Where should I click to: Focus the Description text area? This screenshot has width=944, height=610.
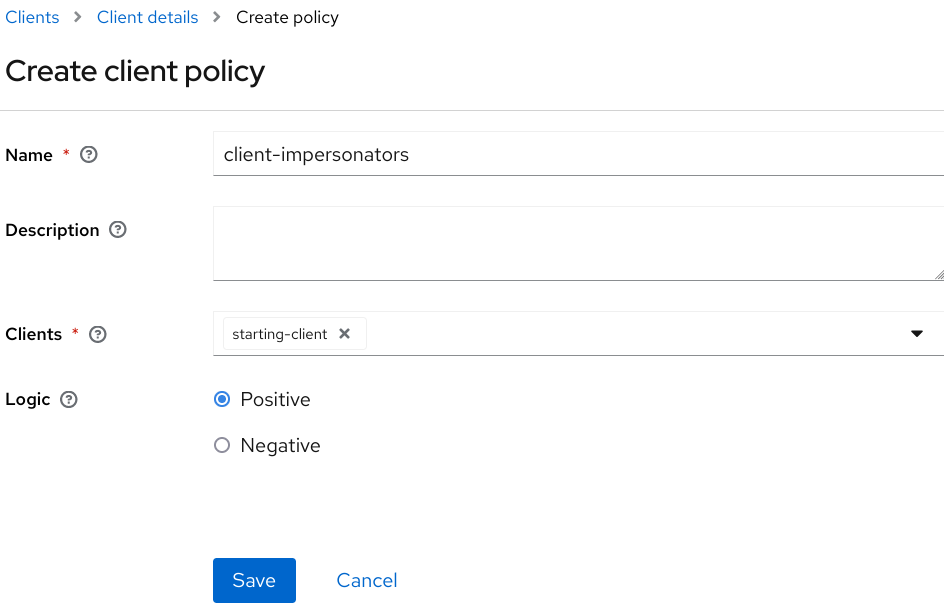577,243
